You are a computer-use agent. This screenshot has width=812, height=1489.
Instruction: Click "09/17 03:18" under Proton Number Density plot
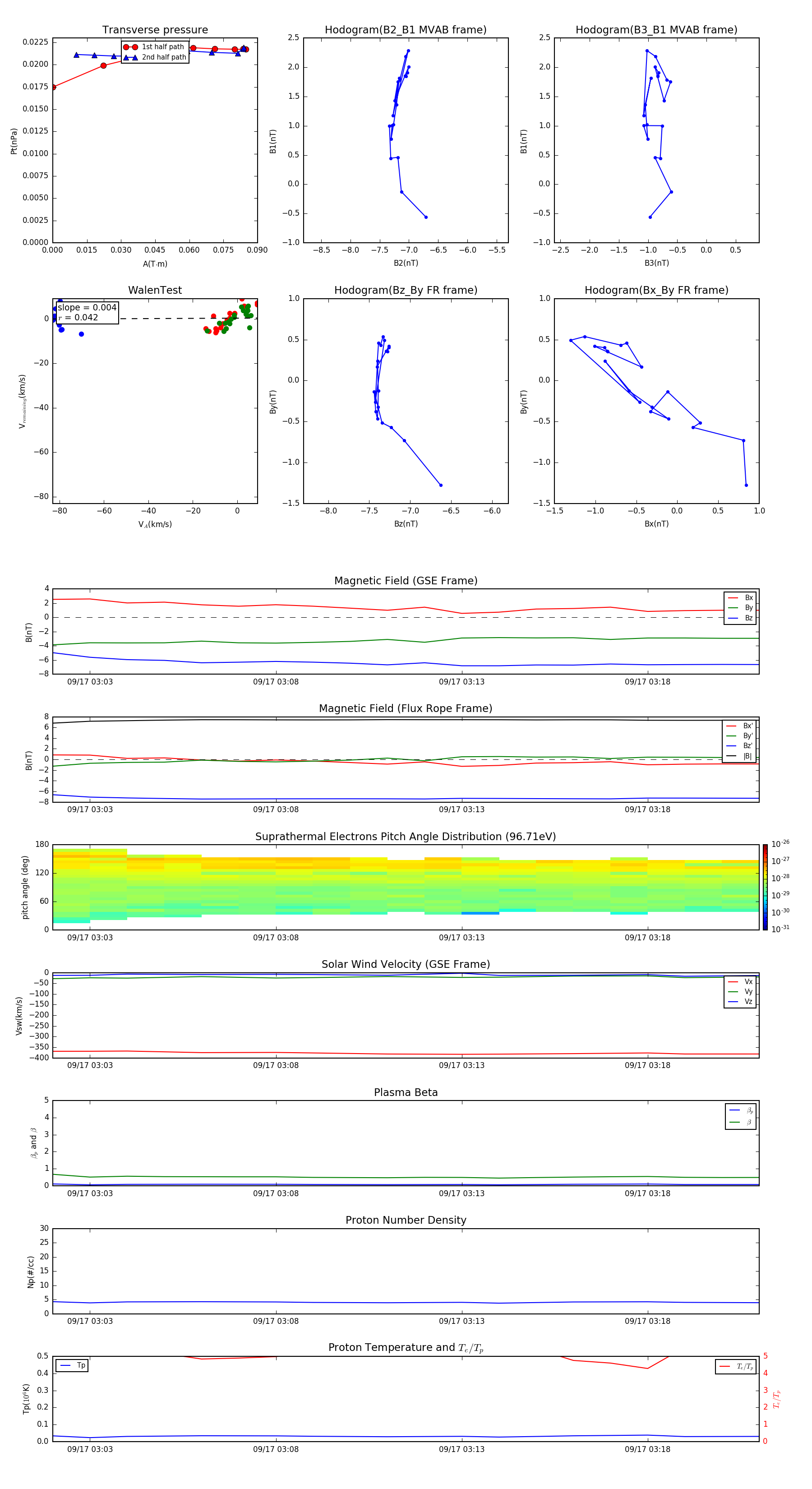(x=647, y=1321)
